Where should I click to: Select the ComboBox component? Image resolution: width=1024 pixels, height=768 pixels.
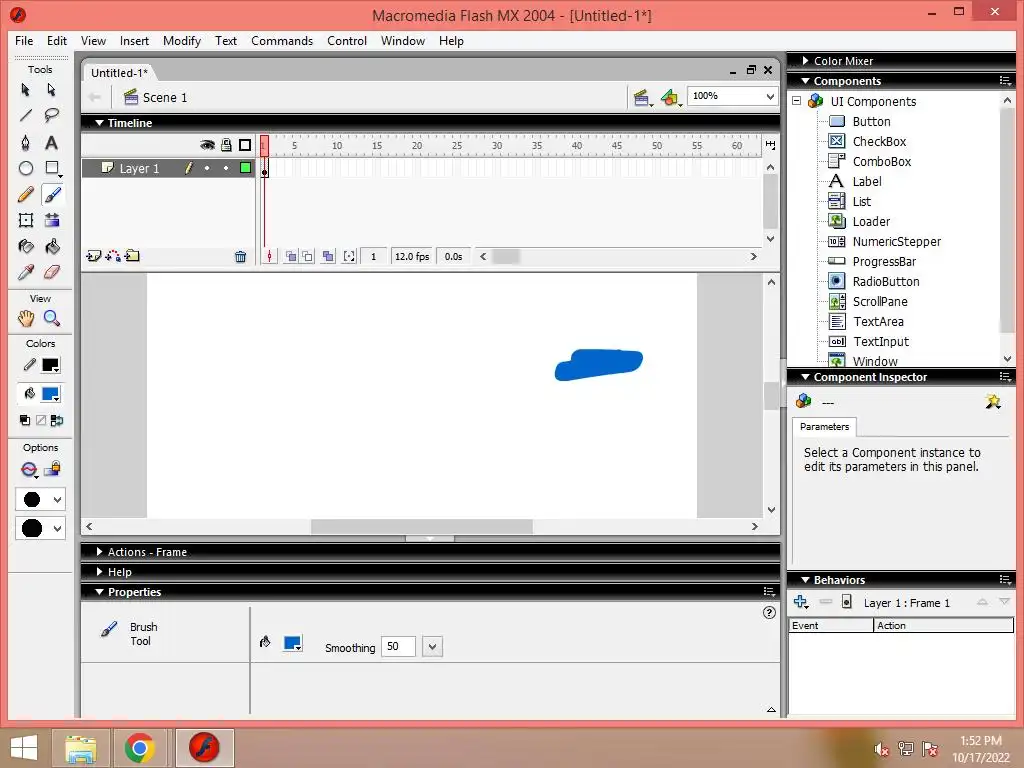(x=882, y=161)
